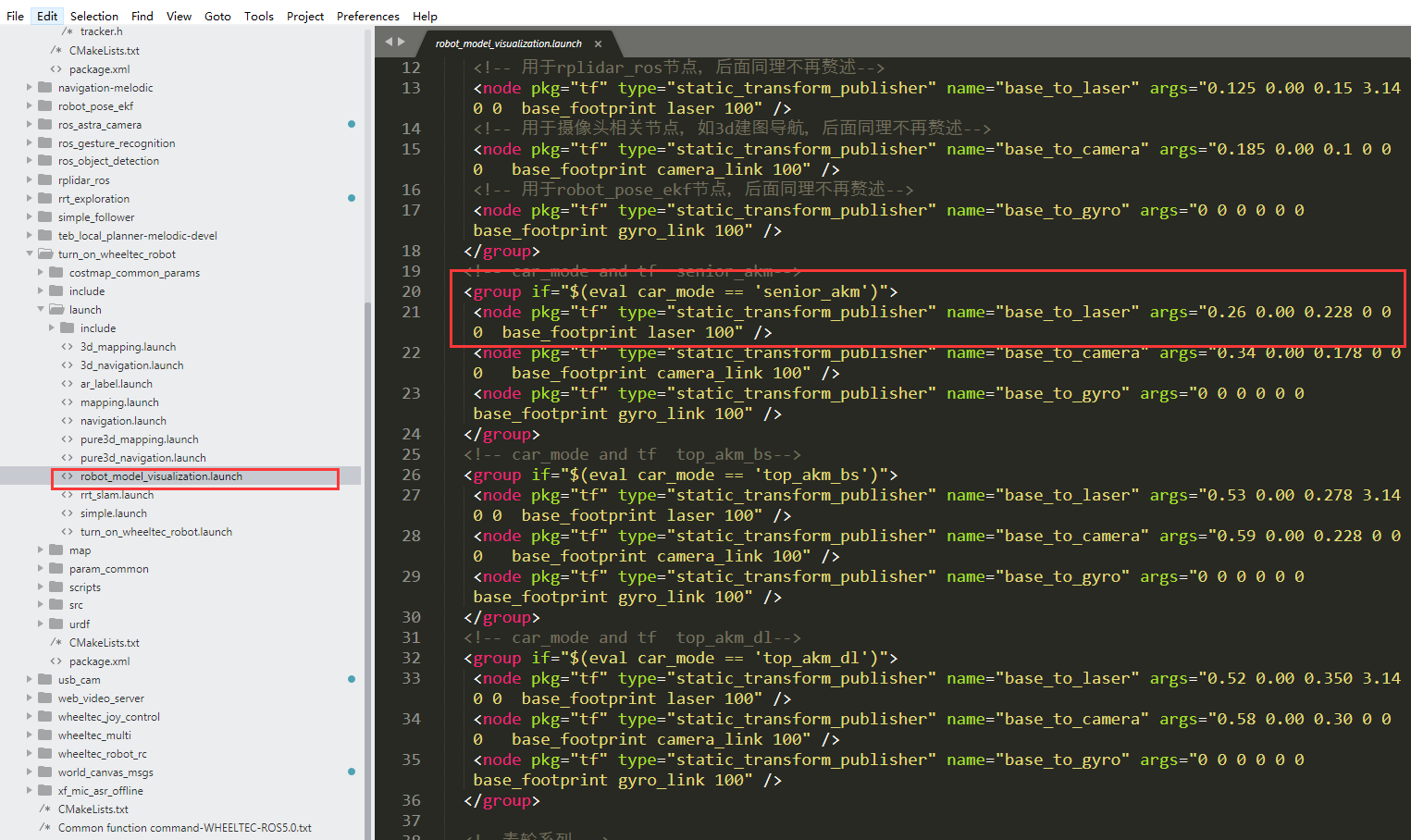Open Common function command-WHEELTEC-ROS5.0.txt
The image size is (1411, 840).
pyautogui.click(x=184, y=828)
